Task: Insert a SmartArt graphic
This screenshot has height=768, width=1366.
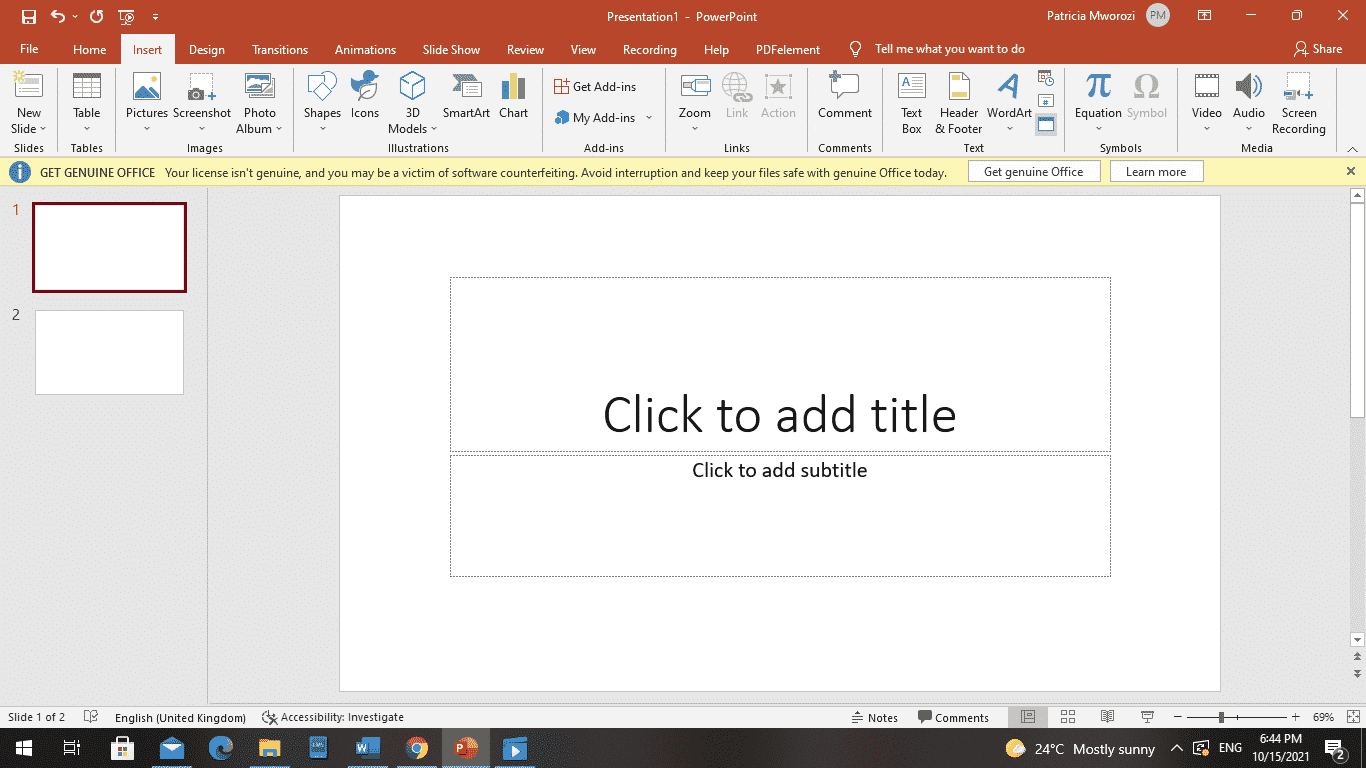Action: pyautogui.click(x=465, y=95)
